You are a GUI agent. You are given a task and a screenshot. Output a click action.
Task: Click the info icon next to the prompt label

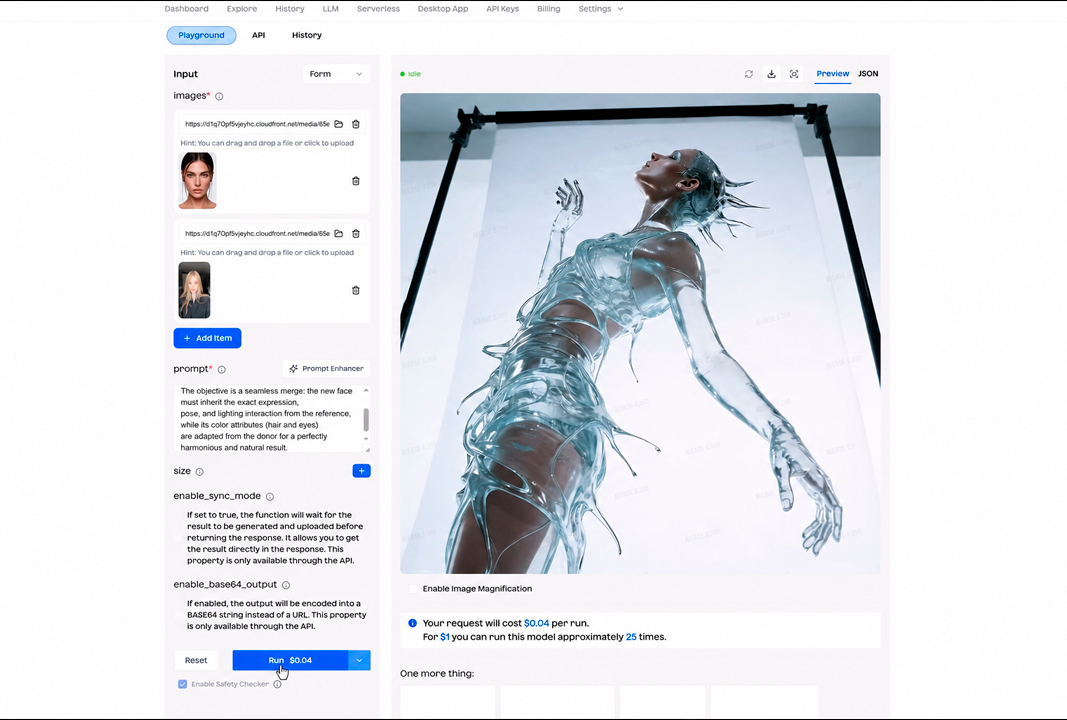click(x=221, y=370)
